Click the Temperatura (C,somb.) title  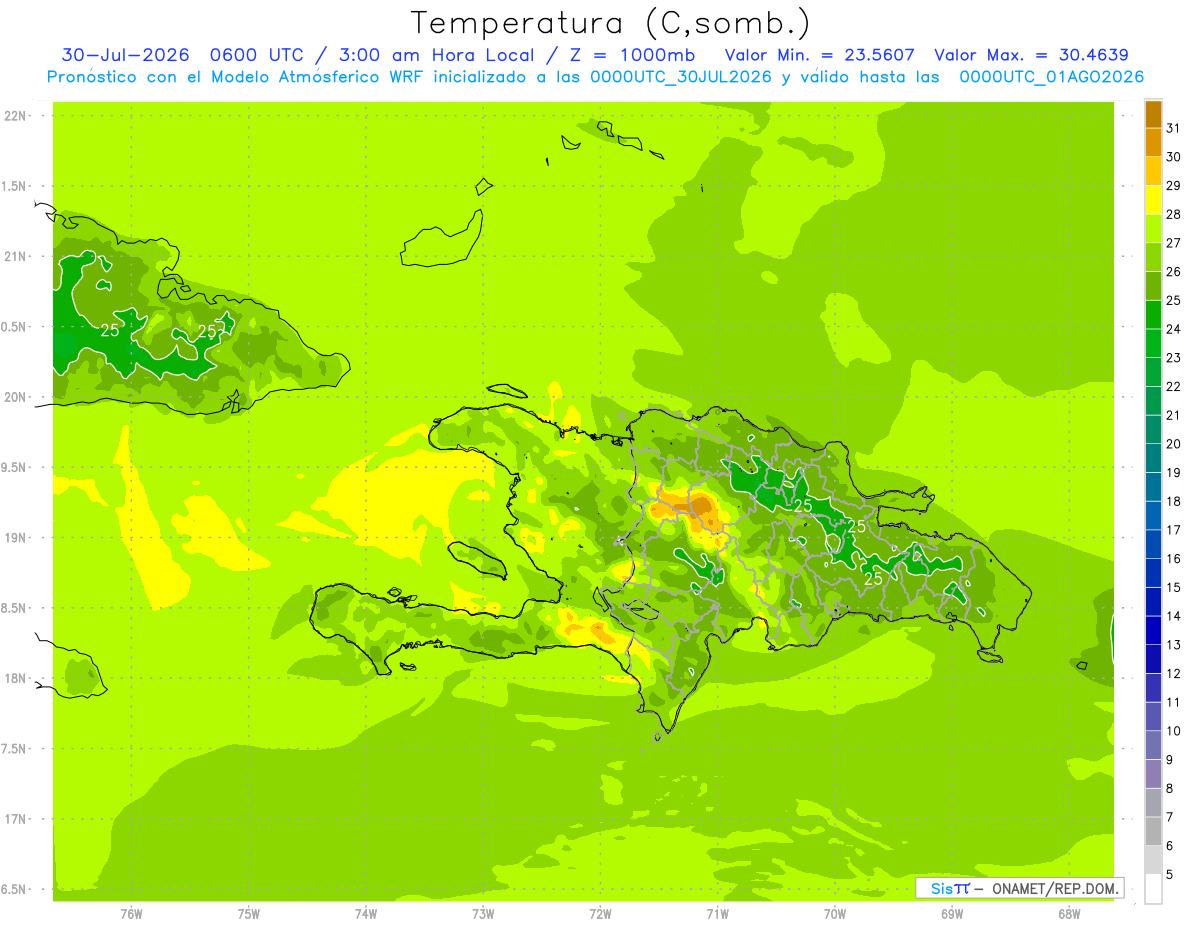(x=610, y=22)
